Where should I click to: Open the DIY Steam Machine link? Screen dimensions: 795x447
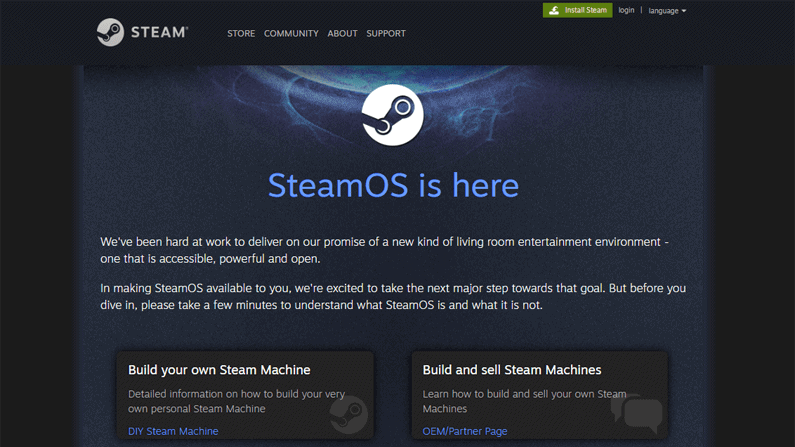click(173, 431)
